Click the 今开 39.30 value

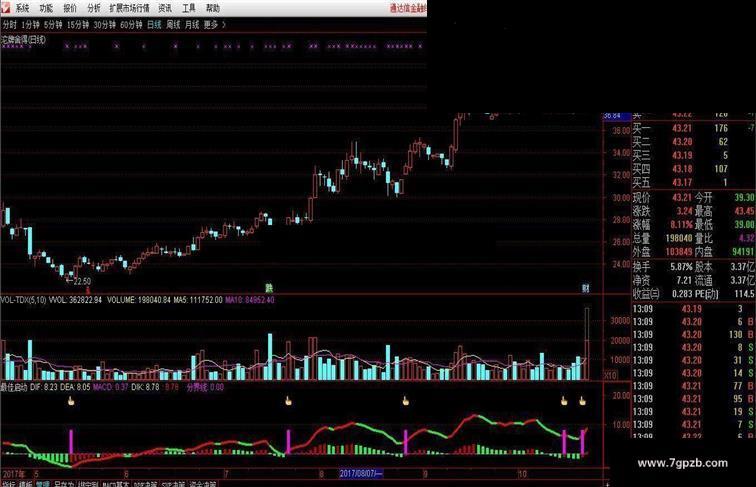(x=744, y=198)
